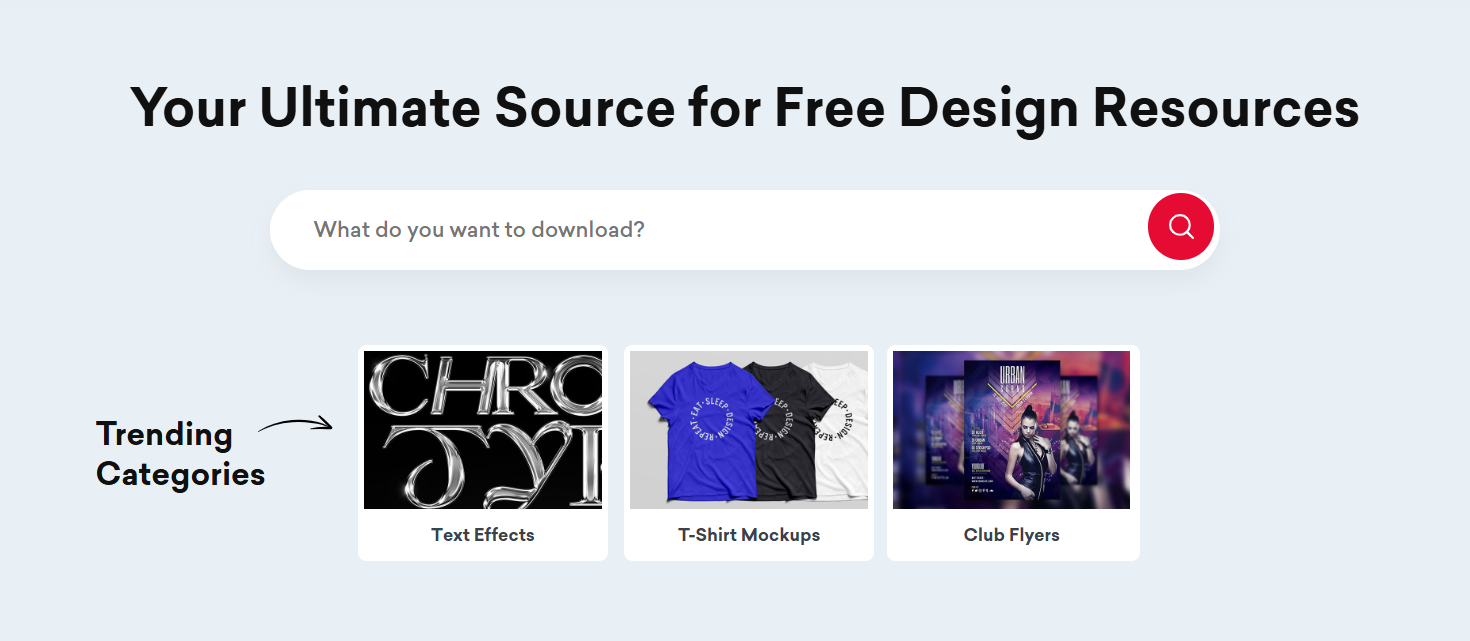Click the curved arrow beside Trending Categories

coord(295,426)
